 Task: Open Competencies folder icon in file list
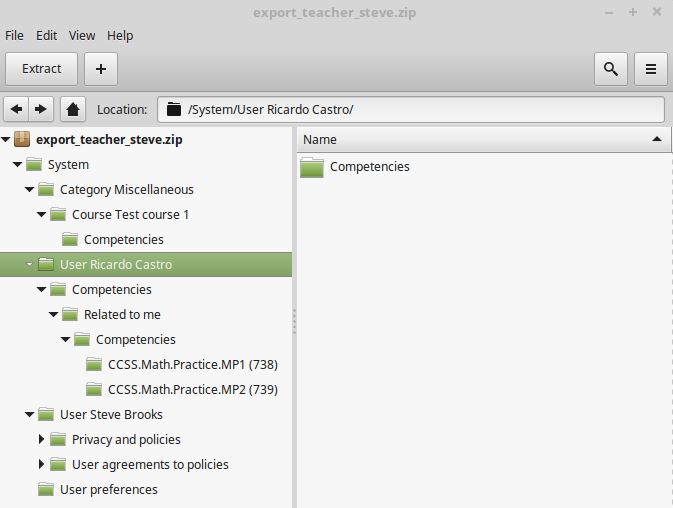312,167
